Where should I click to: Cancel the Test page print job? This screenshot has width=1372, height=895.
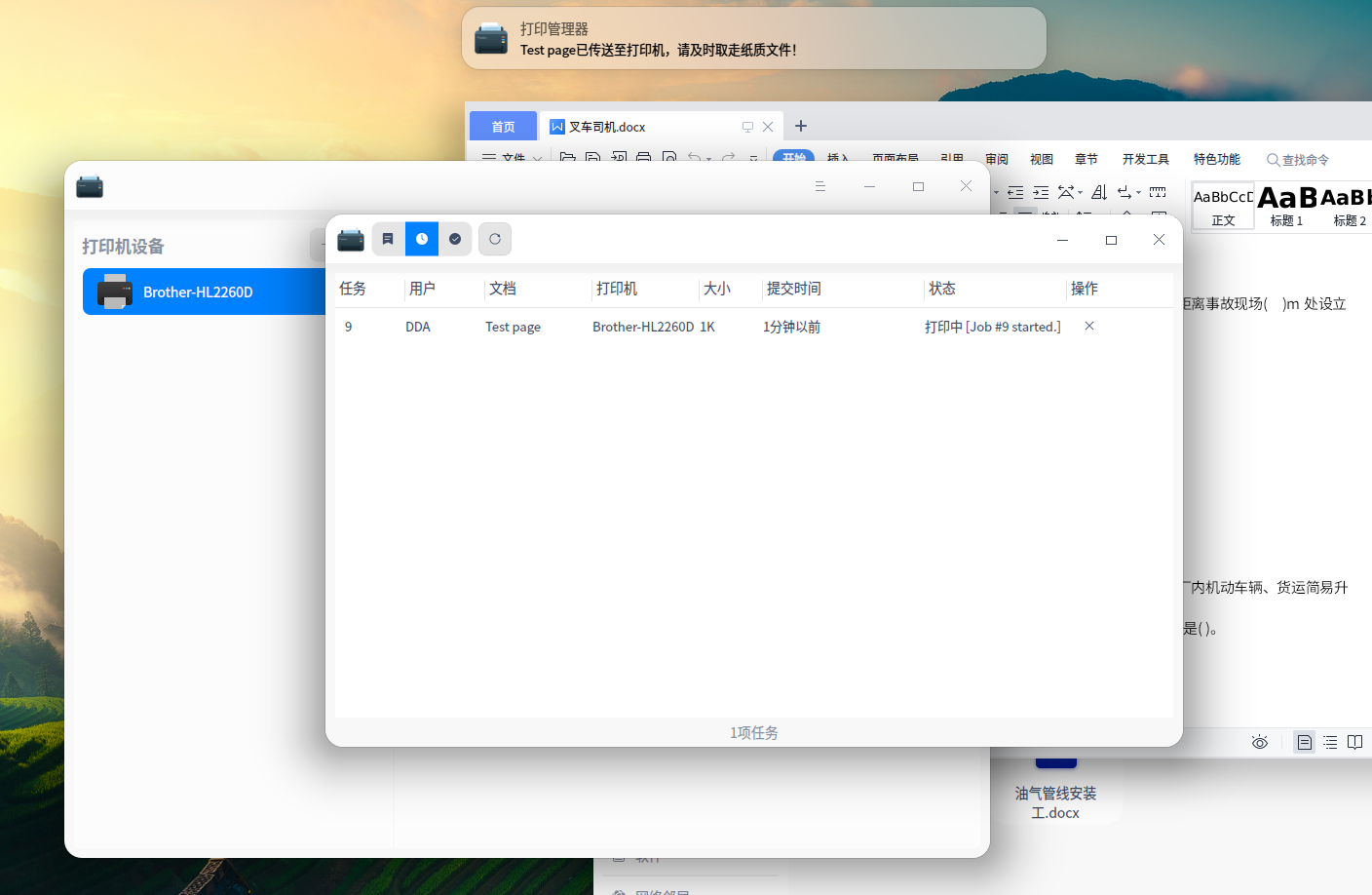(1088, 326)
